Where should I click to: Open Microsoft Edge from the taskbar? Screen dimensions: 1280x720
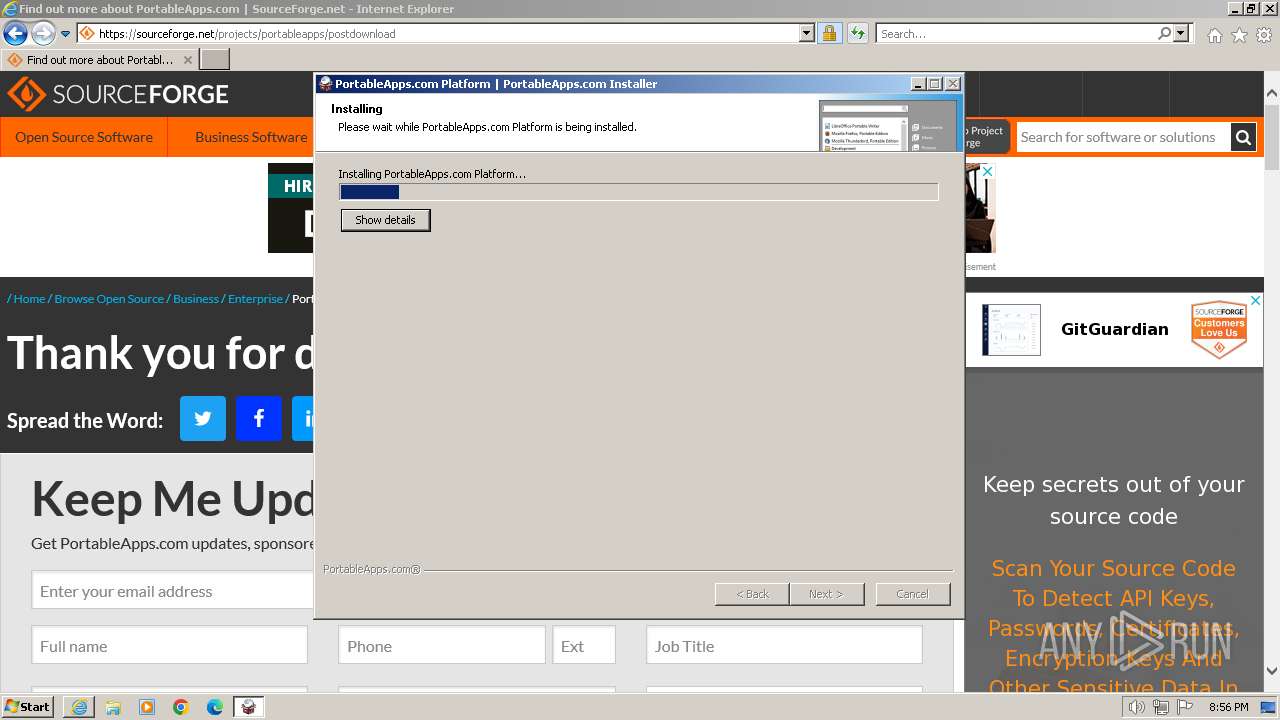215,707
